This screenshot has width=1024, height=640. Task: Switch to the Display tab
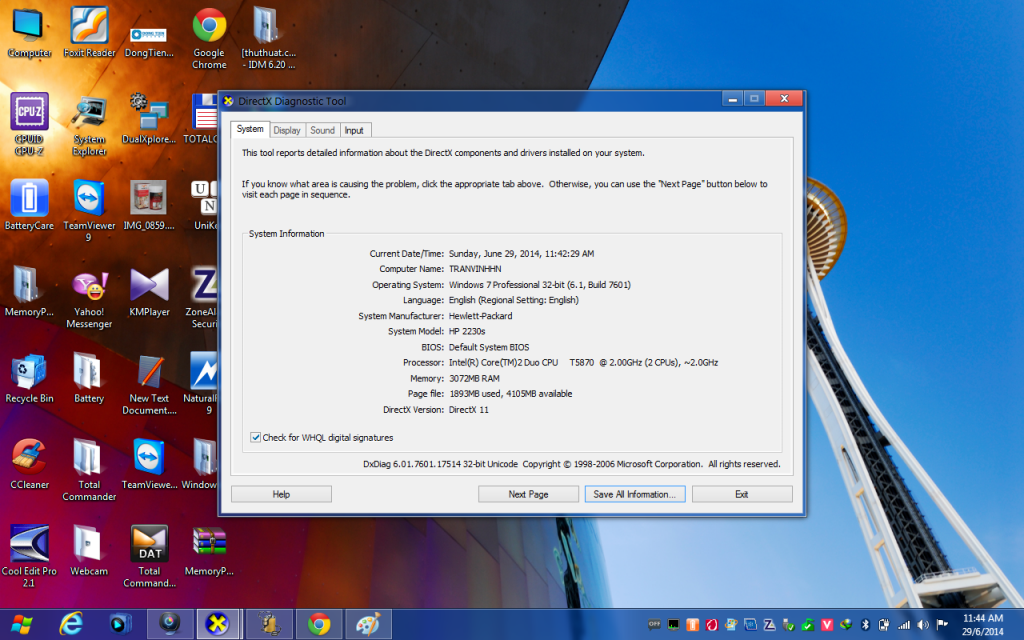tap(287, 130)
